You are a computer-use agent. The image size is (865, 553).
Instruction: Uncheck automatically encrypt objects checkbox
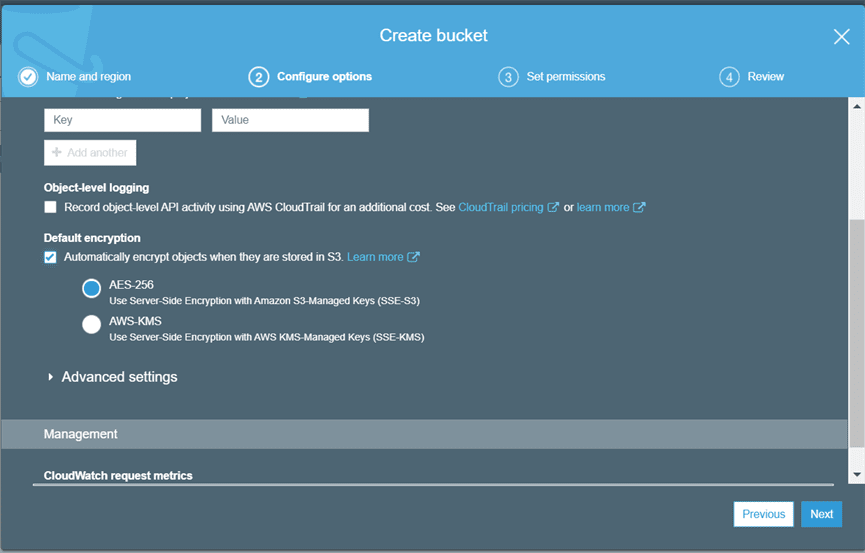50,258
